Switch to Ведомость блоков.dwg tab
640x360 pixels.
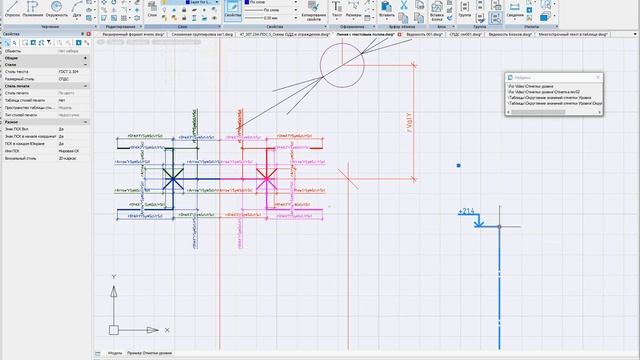click(x=510, y=34)
